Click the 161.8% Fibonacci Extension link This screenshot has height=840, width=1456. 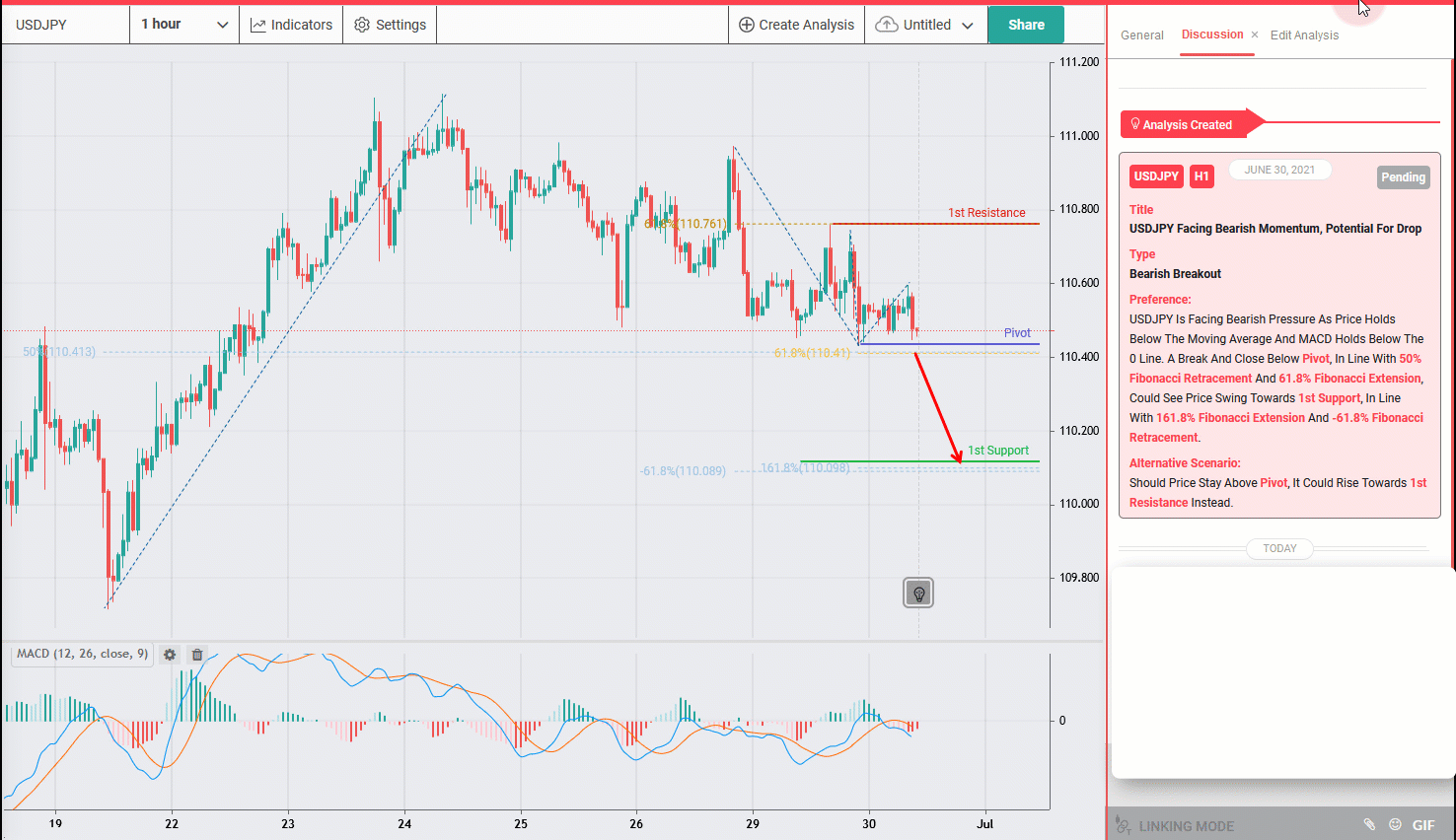coord(1230,418)
